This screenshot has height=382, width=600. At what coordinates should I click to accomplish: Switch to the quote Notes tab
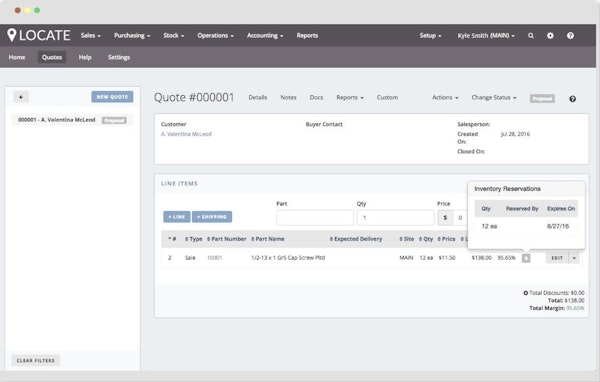288,98
